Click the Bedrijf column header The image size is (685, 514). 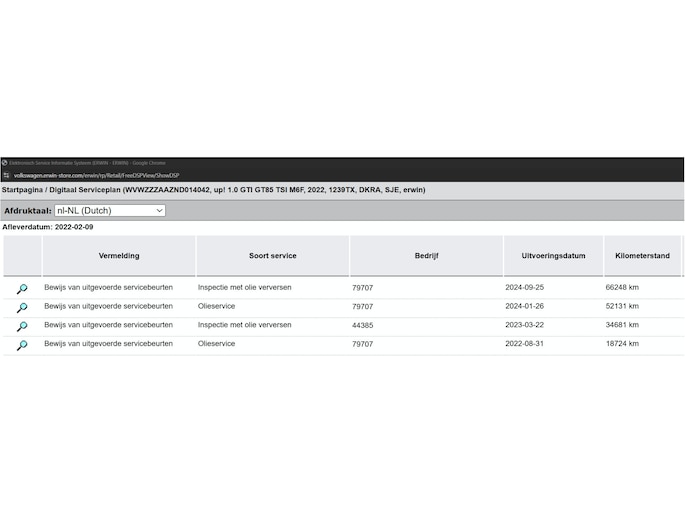pos(426,256)
